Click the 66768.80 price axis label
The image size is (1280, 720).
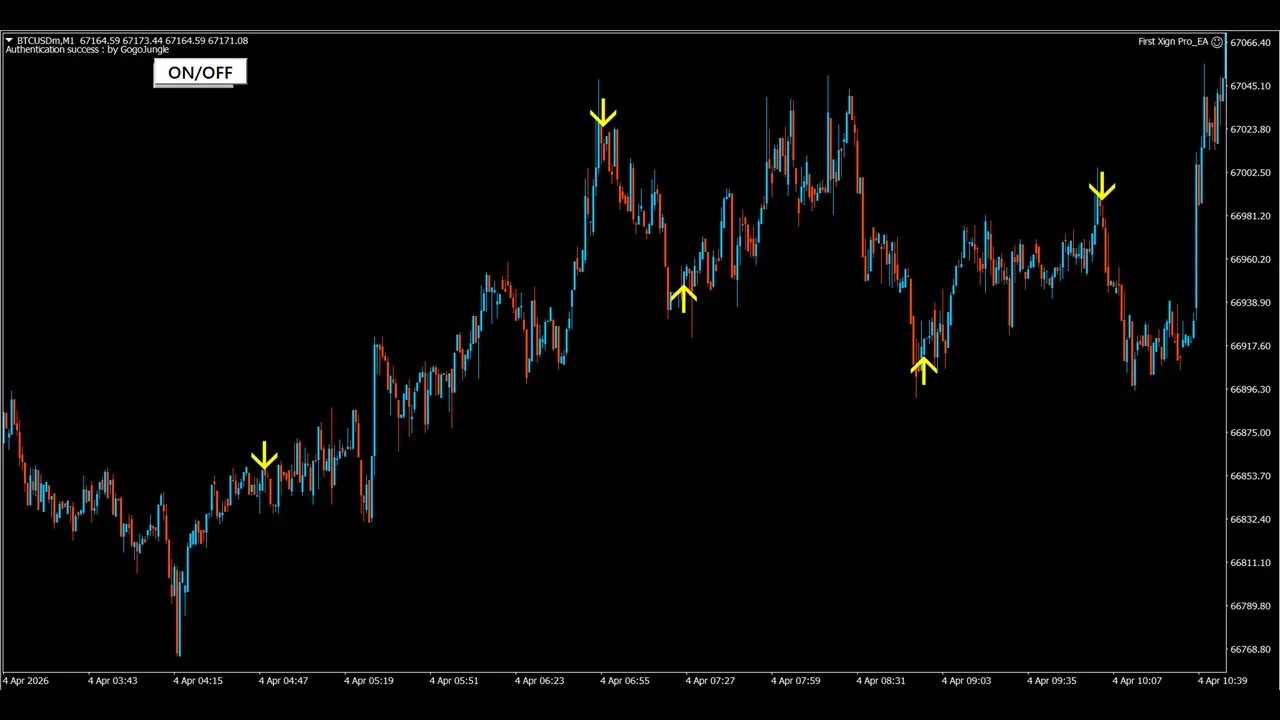point(1250,650)
